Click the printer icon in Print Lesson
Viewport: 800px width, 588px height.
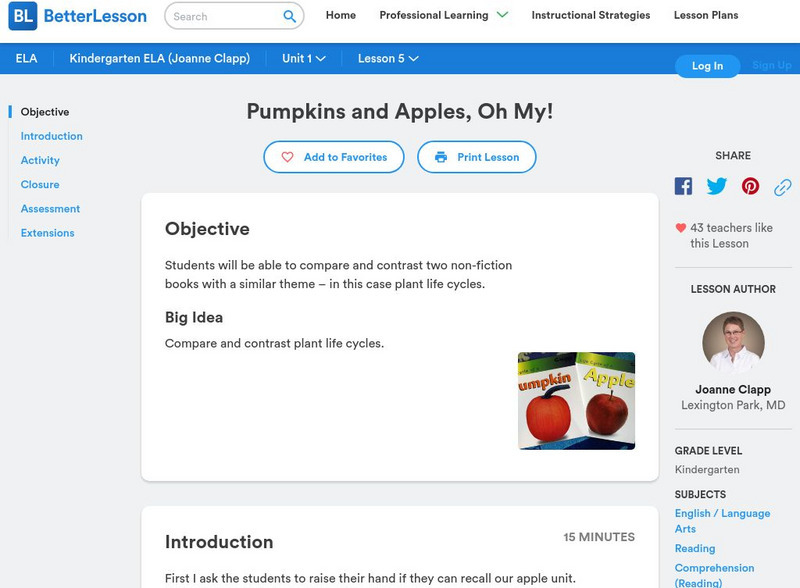(441, 157)
